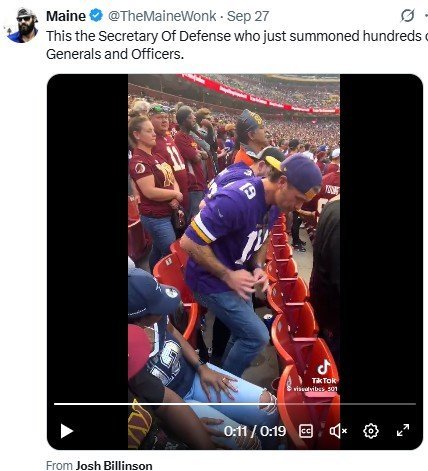This screenshot has width=428, height=471.
Task: Toggle closed captions on the video
Action: (305, 431)
